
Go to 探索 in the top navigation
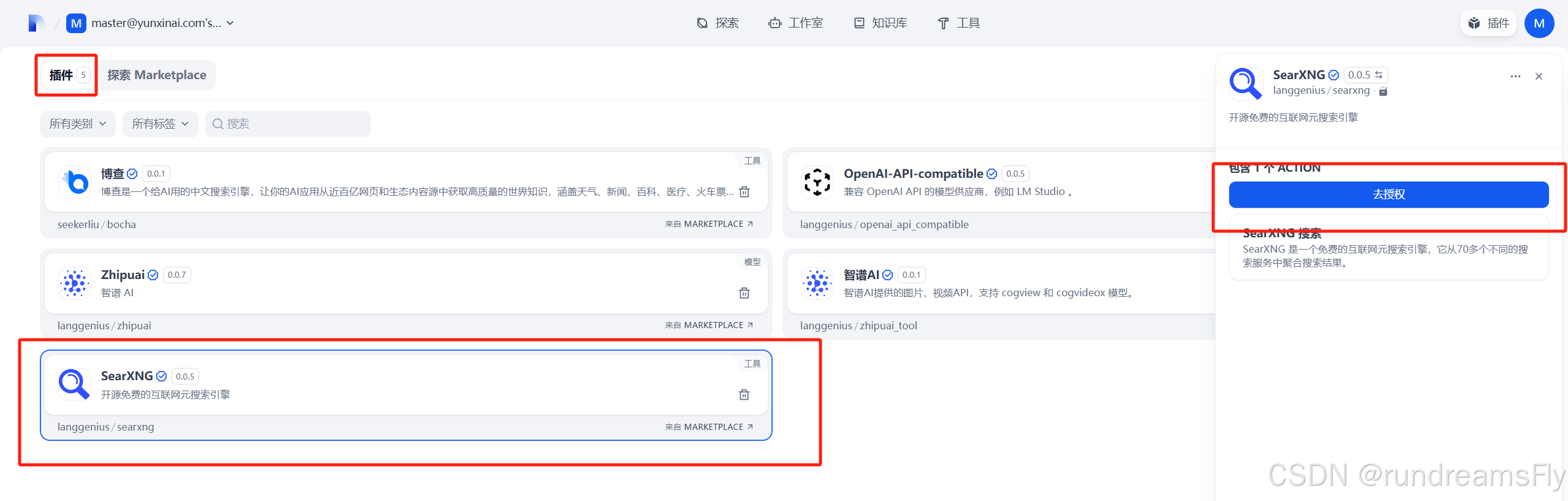[x=718, y=23]
